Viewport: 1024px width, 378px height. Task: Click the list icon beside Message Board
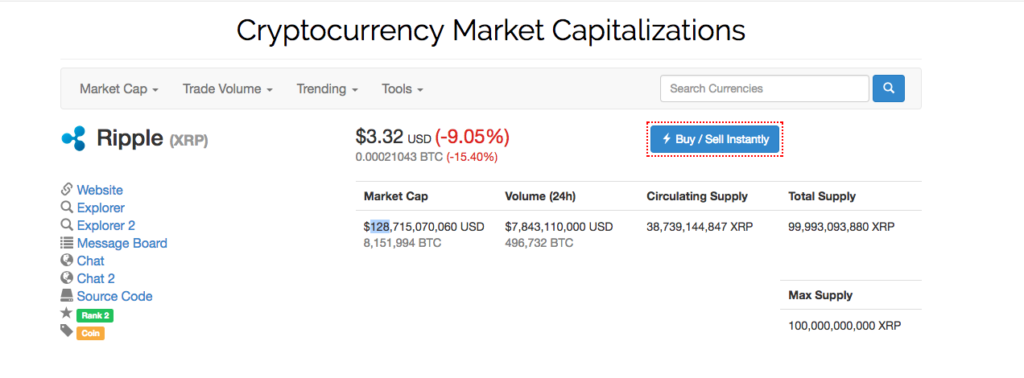tap(66, 242)
